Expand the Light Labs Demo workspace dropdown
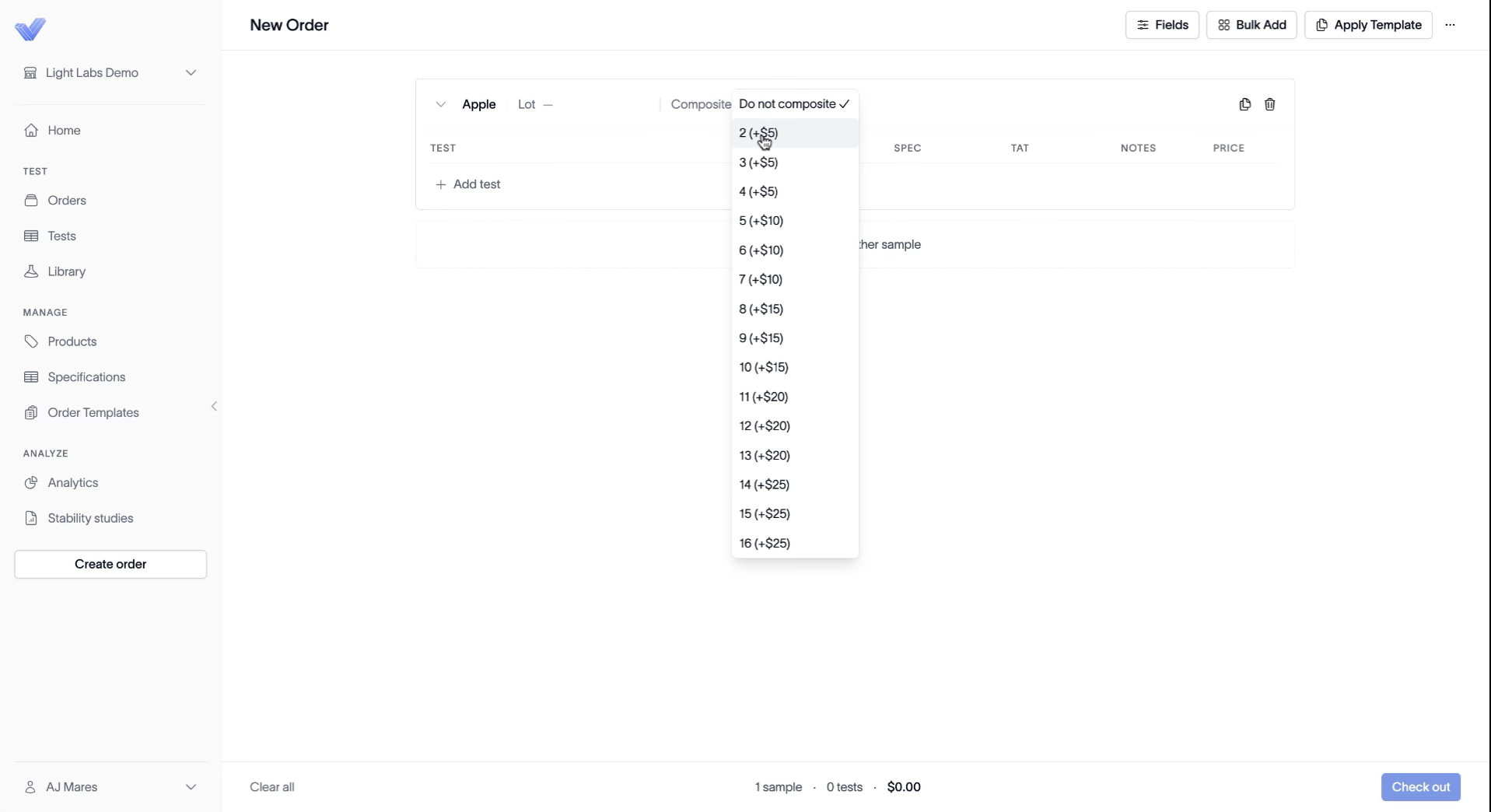This screenshot has width=1491, height=812. (110, 72)
